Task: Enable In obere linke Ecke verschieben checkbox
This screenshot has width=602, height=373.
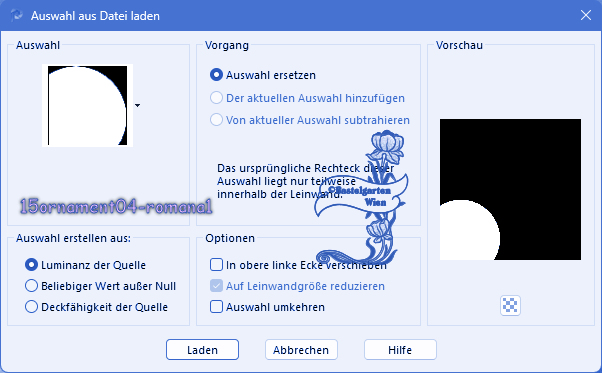Action: click(x=216, y=265)
